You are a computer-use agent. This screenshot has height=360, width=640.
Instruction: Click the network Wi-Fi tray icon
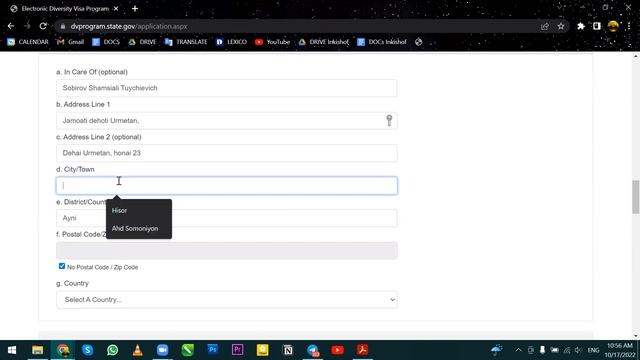(567, 350)
